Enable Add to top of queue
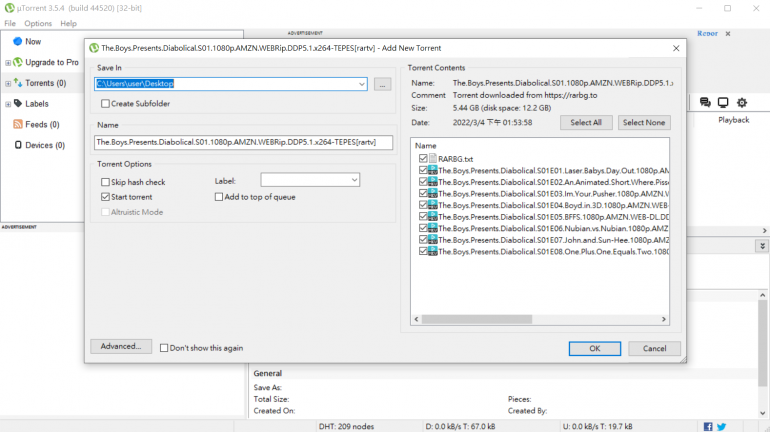 219,197
